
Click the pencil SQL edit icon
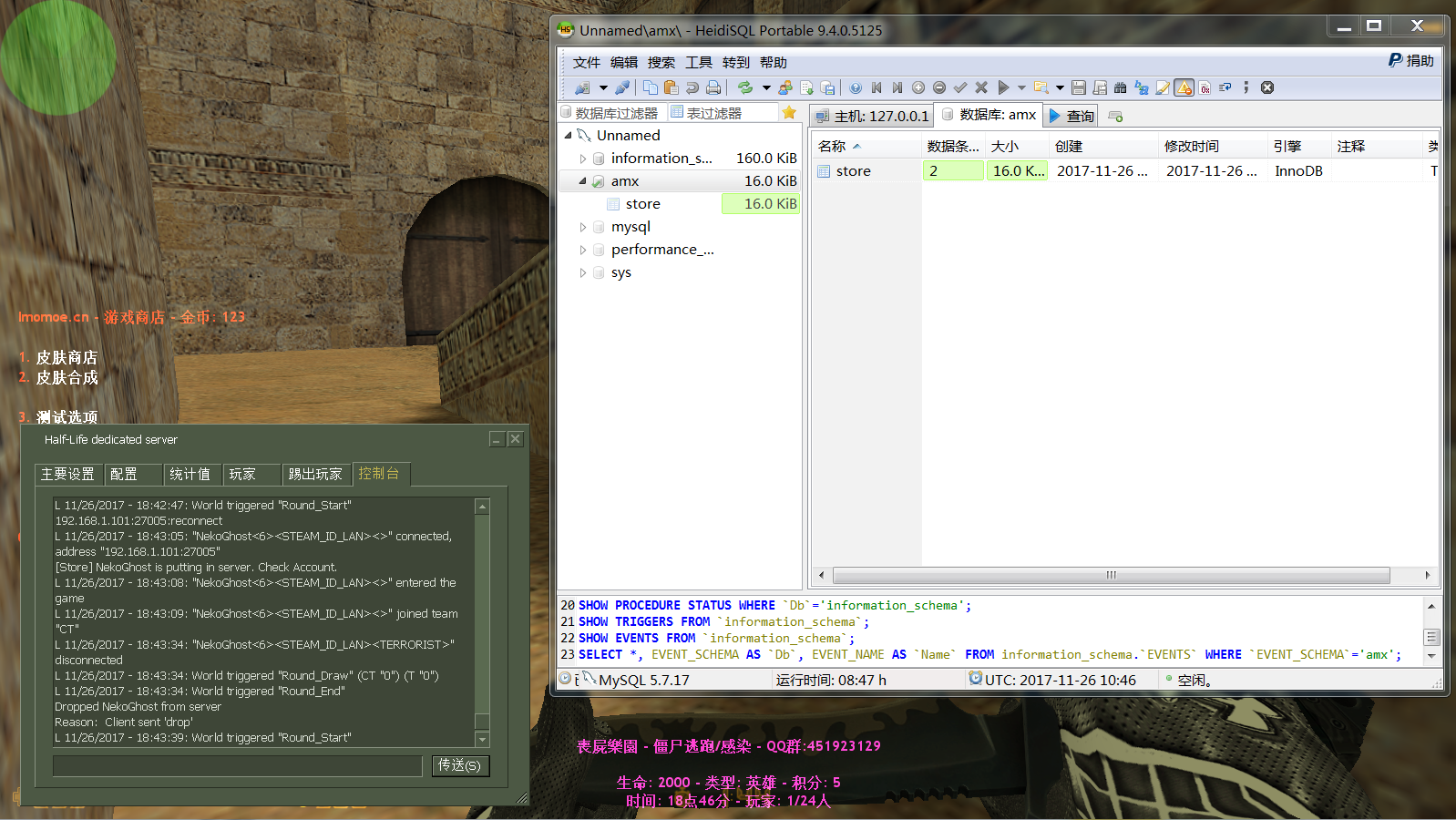tap(1163, 87)
